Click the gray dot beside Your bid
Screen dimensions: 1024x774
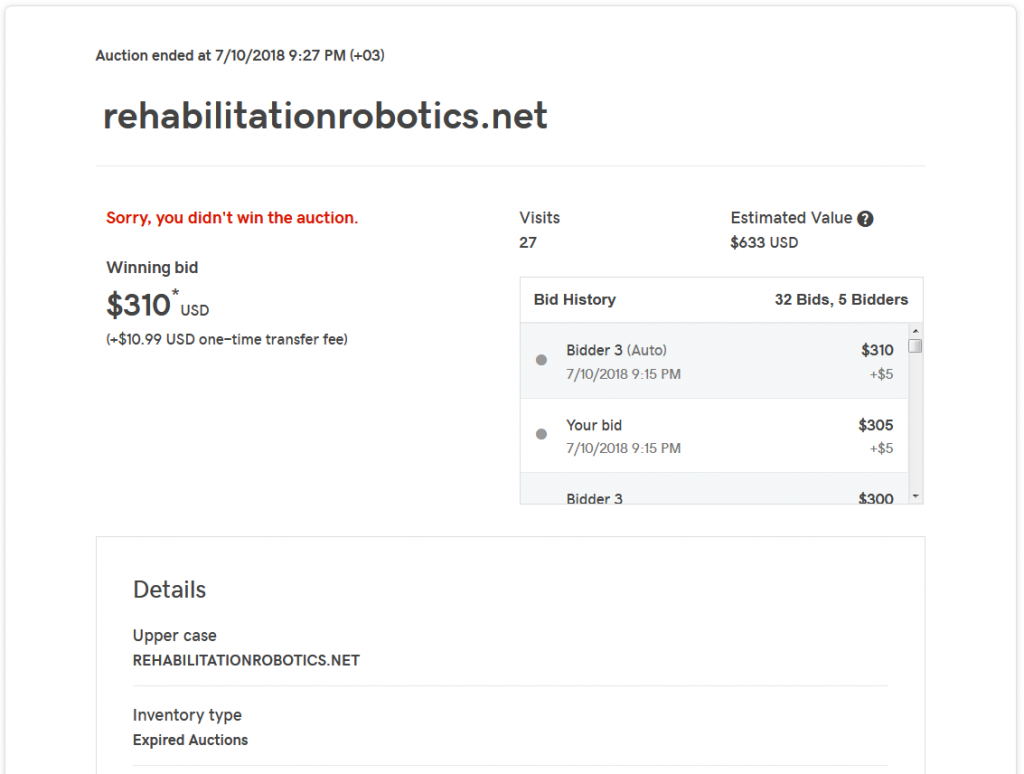pyautogui.click(x=541, y=434)
